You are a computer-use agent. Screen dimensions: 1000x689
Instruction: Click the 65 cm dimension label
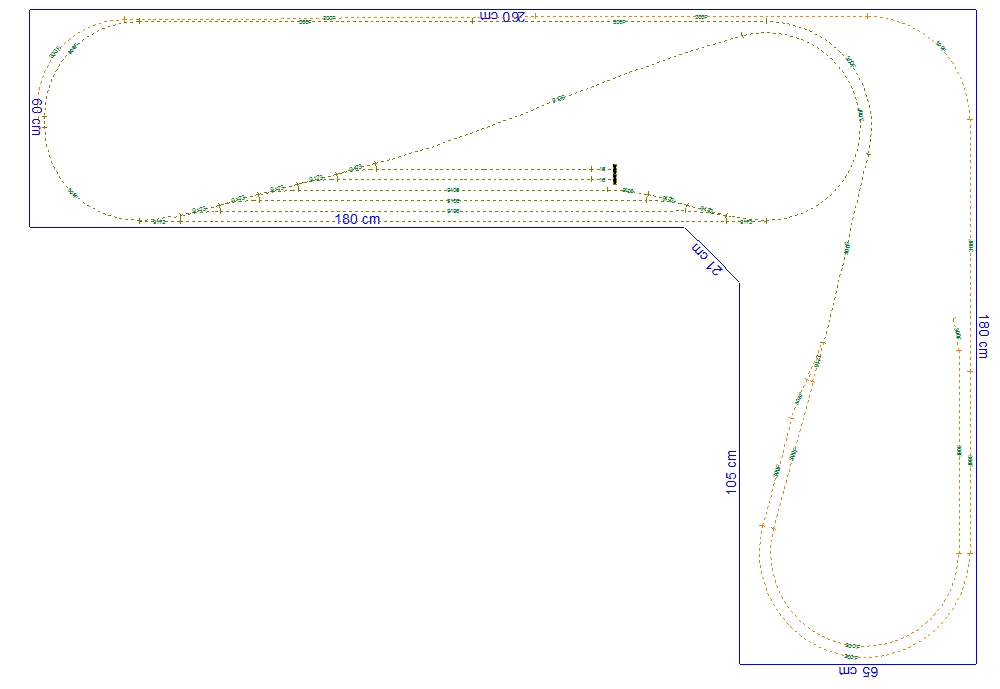(x=858, y=671)
